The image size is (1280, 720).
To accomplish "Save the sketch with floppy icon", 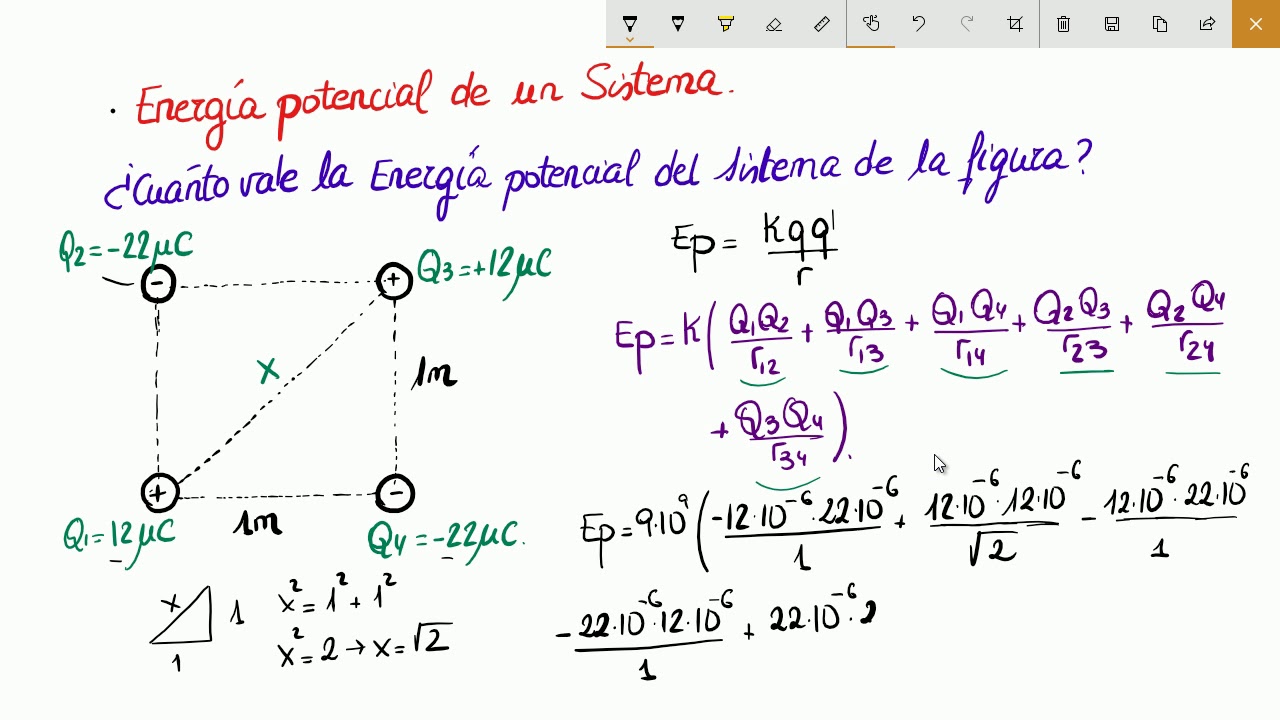I will tap(1112, 24).
